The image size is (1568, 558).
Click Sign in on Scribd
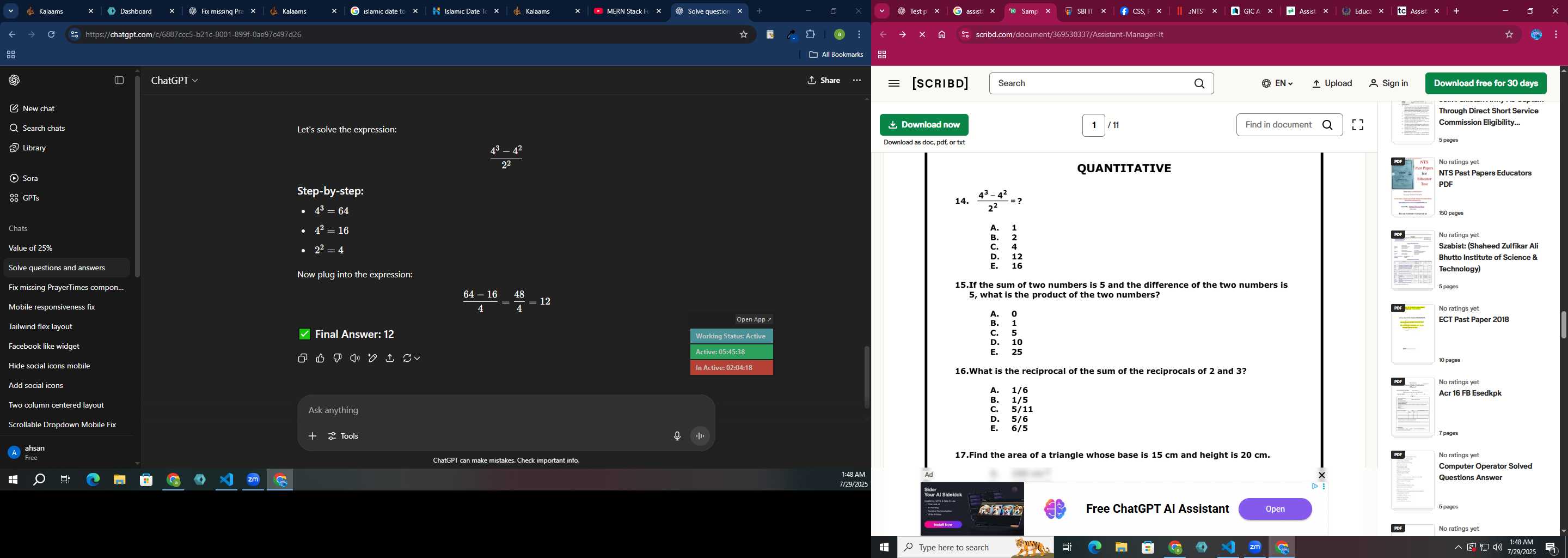point(1388,83)
